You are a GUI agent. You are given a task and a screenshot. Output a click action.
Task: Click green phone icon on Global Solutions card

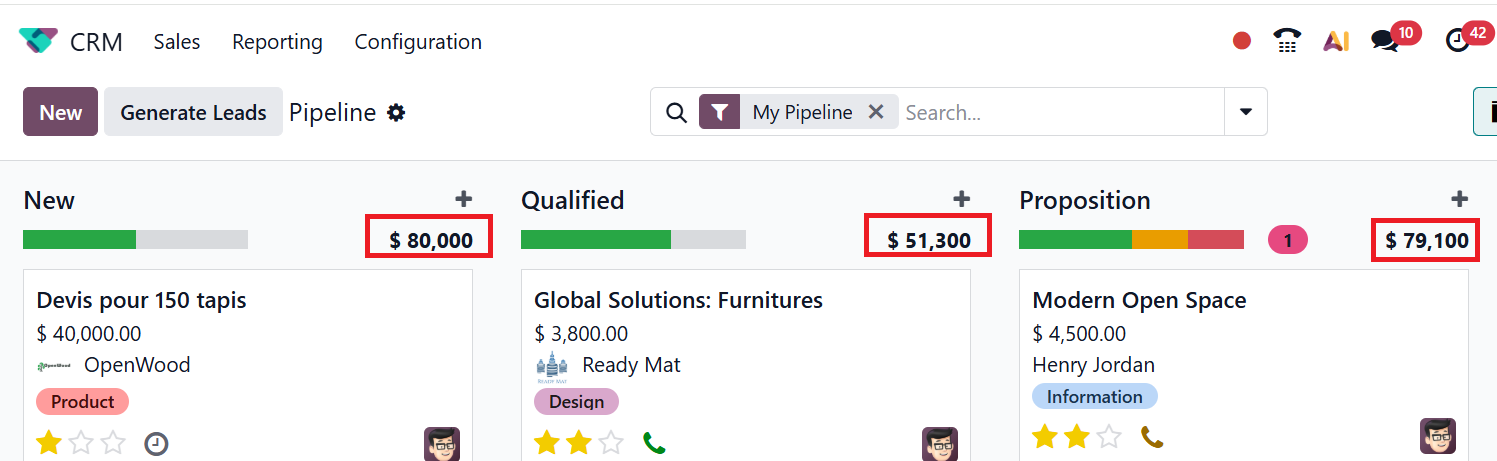click(x=653, y=442)
